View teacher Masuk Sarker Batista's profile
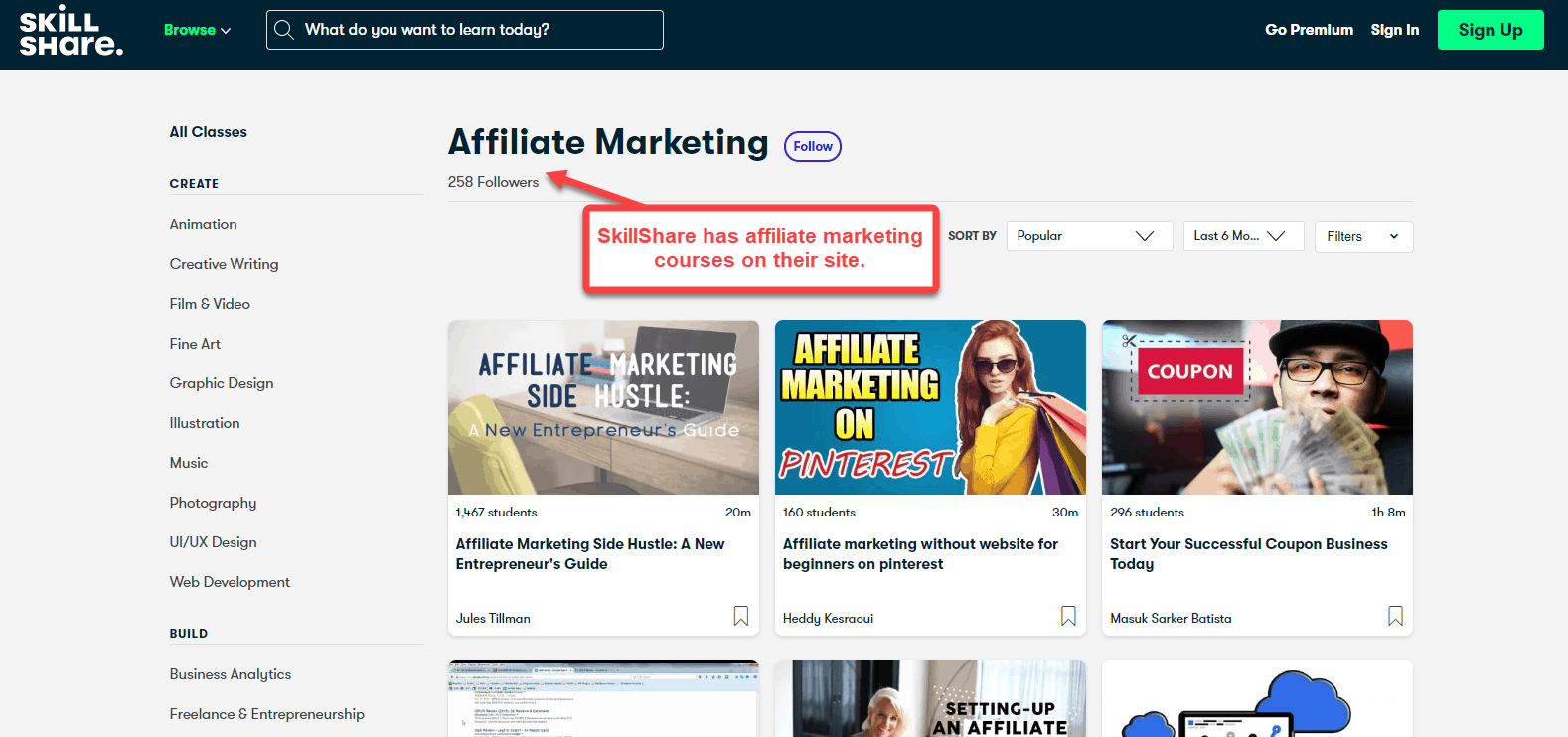 [1171, 618]
